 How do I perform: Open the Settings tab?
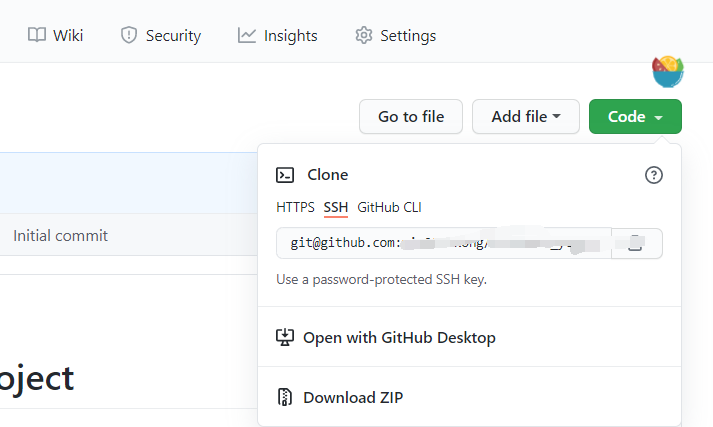(395, 35)
